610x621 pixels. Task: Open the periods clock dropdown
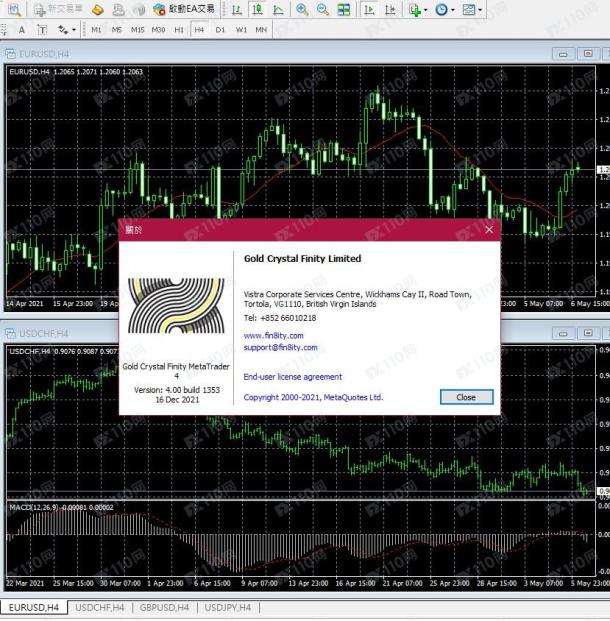click(444, 10)
